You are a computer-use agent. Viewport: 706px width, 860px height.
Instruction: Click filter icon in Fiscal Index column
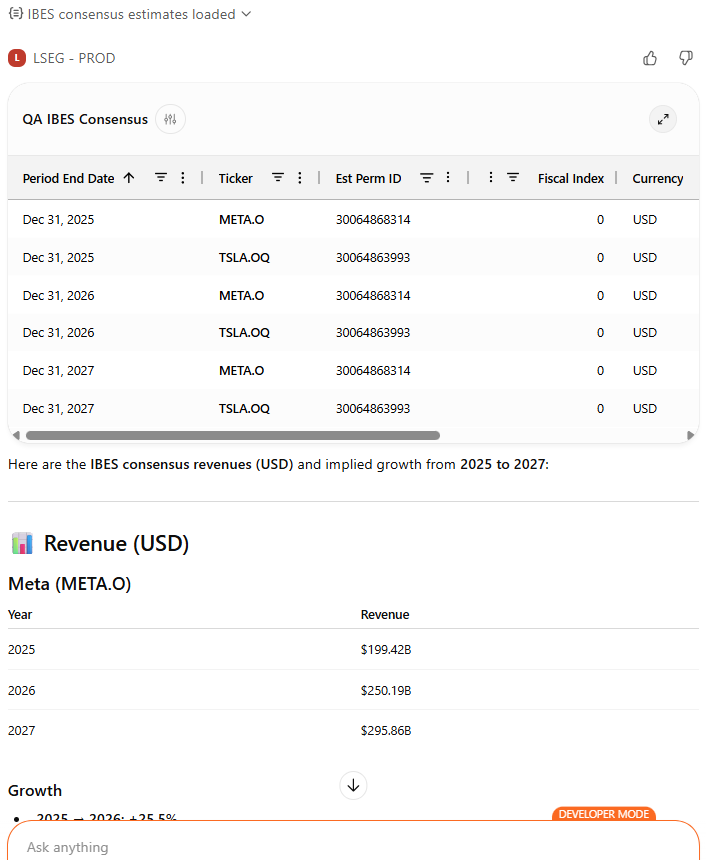[513, 178]
